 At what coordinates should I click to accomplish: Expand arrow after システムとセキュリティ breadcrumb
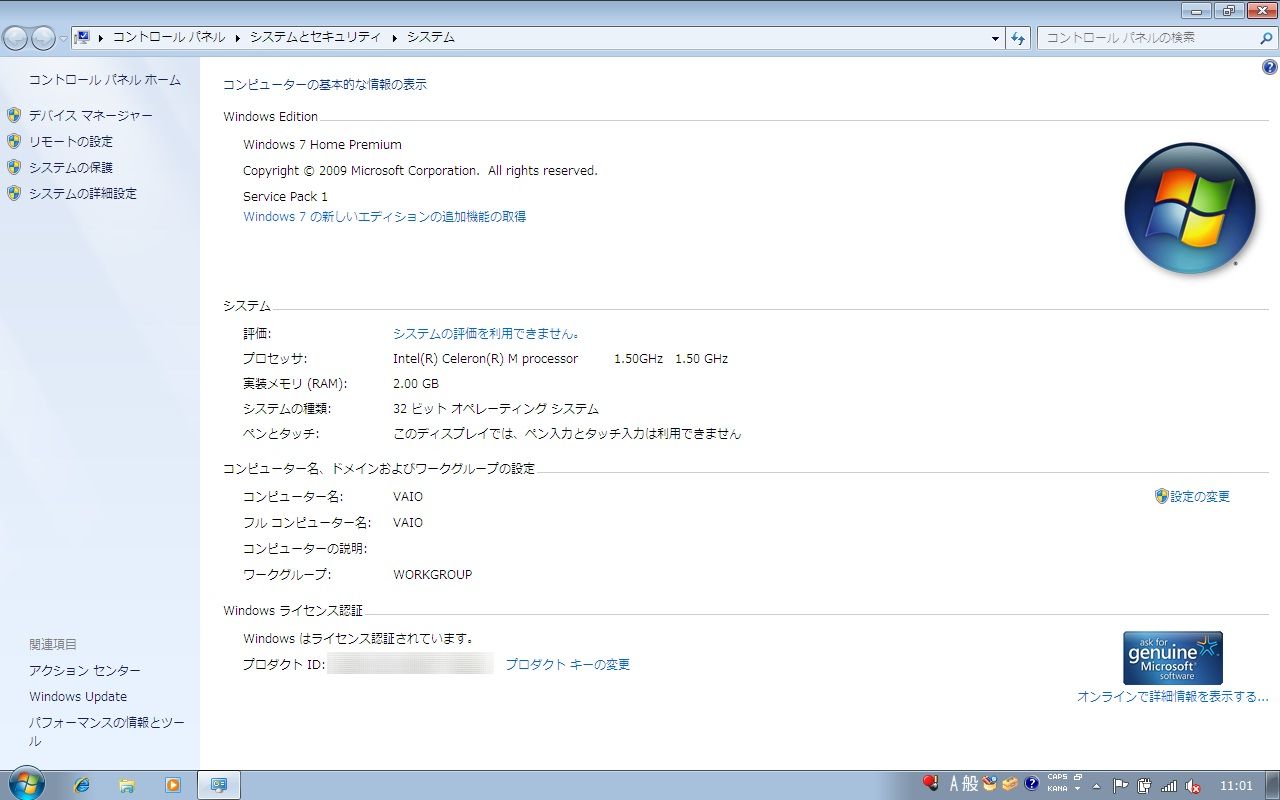394,37
